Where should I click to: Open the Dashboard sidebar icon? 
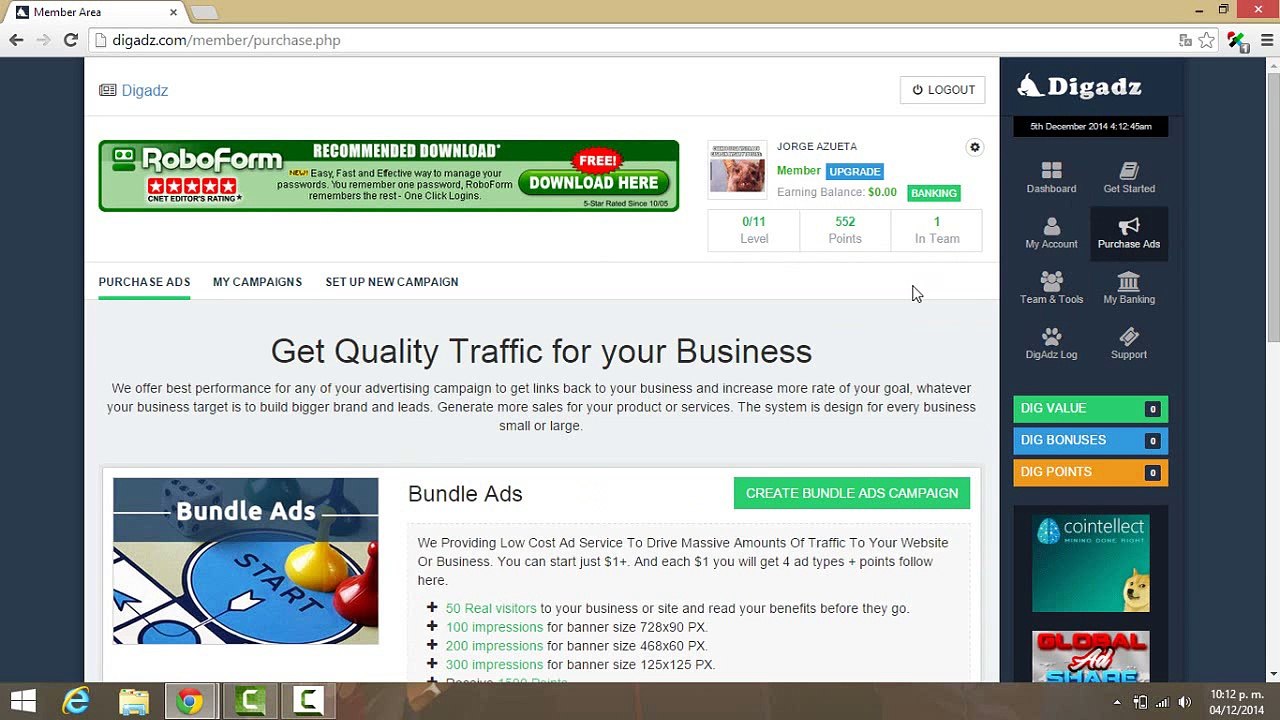point(1051,177)
